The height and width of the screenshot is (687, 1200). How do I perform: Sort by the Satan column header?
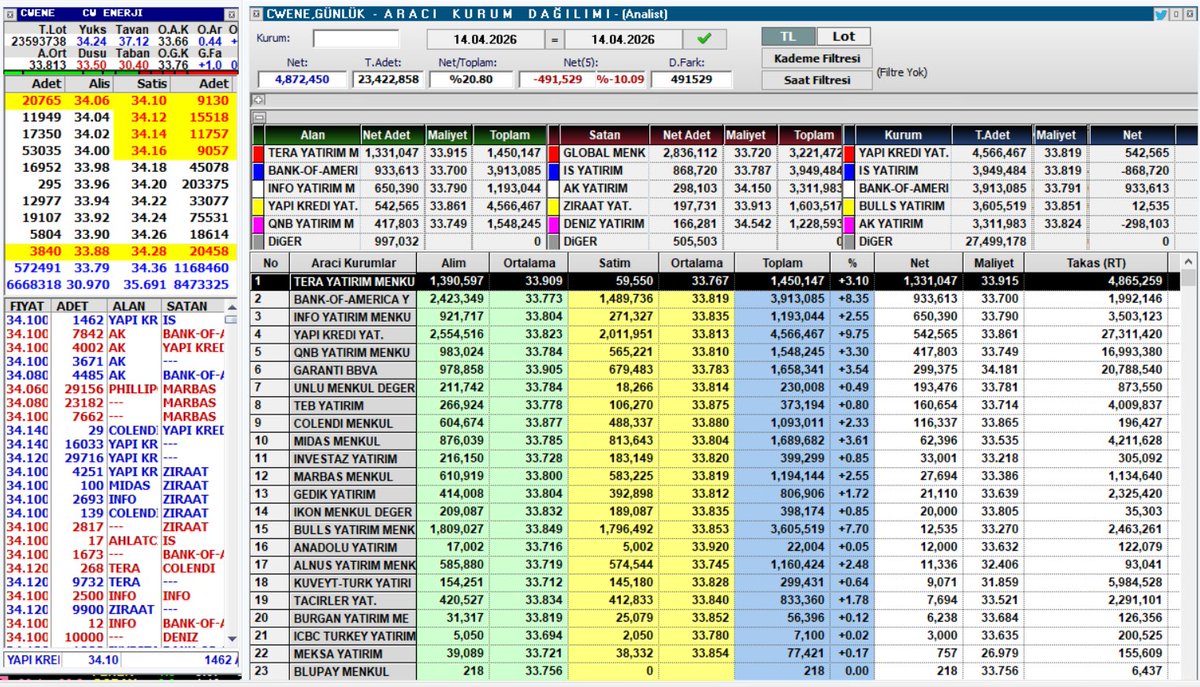coord(604,135)
